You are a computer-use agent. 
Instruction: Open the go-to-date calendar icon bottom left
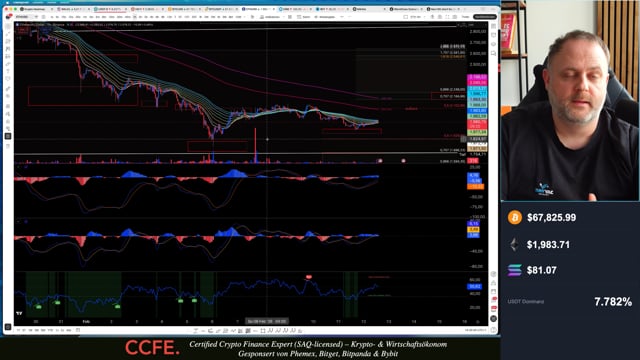(78, 330)
